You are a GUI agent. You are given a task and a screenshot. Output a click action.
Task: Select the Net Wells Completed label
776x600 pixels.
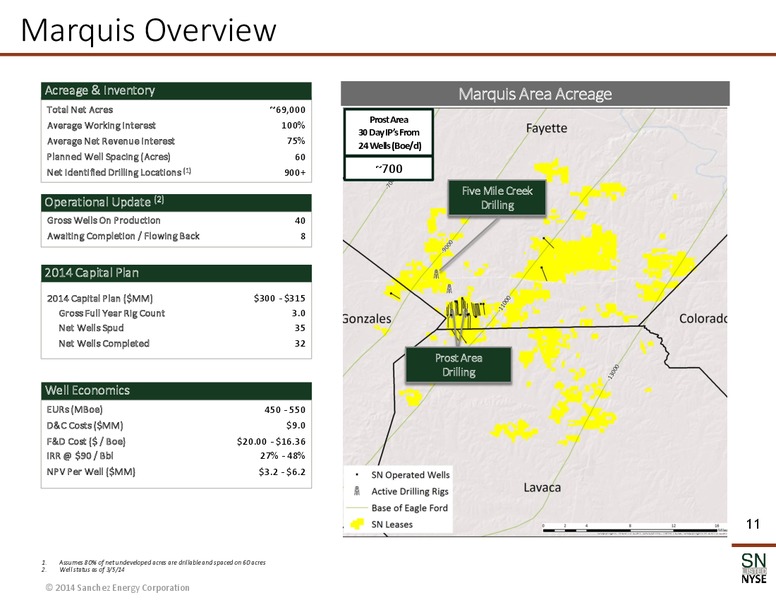click(104, 344)
